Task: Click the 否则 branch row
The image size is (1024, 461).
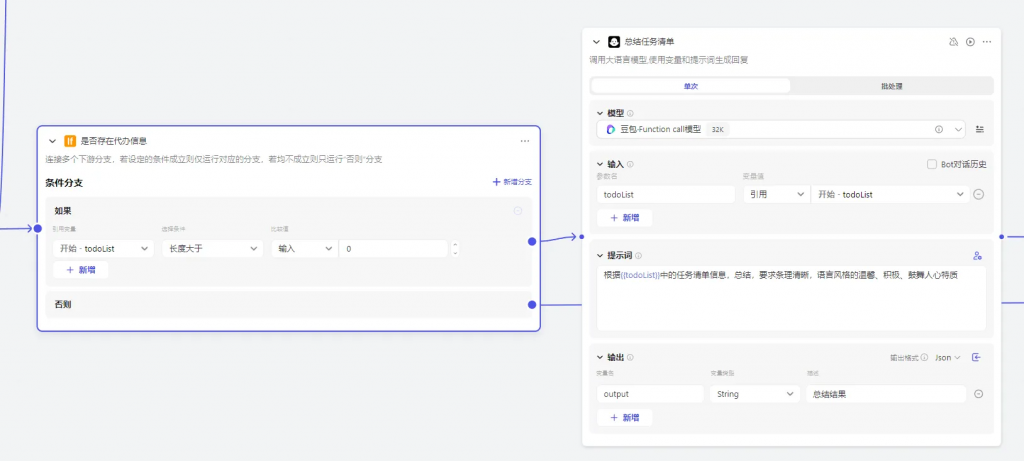Action: [288, 304]
